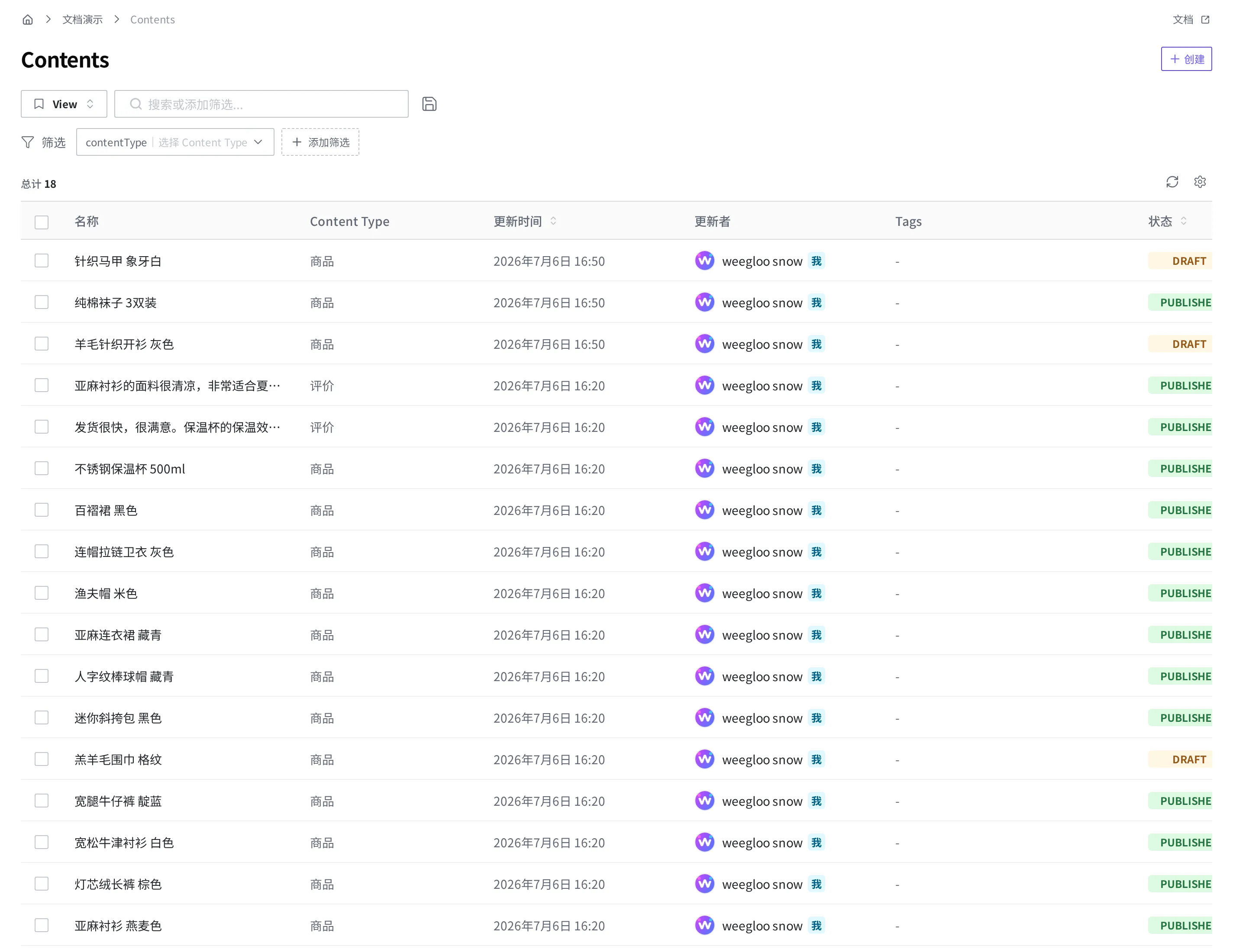Go to the home icon in breadcrumb
The image size is (1233, 952).
click(28, 20)
